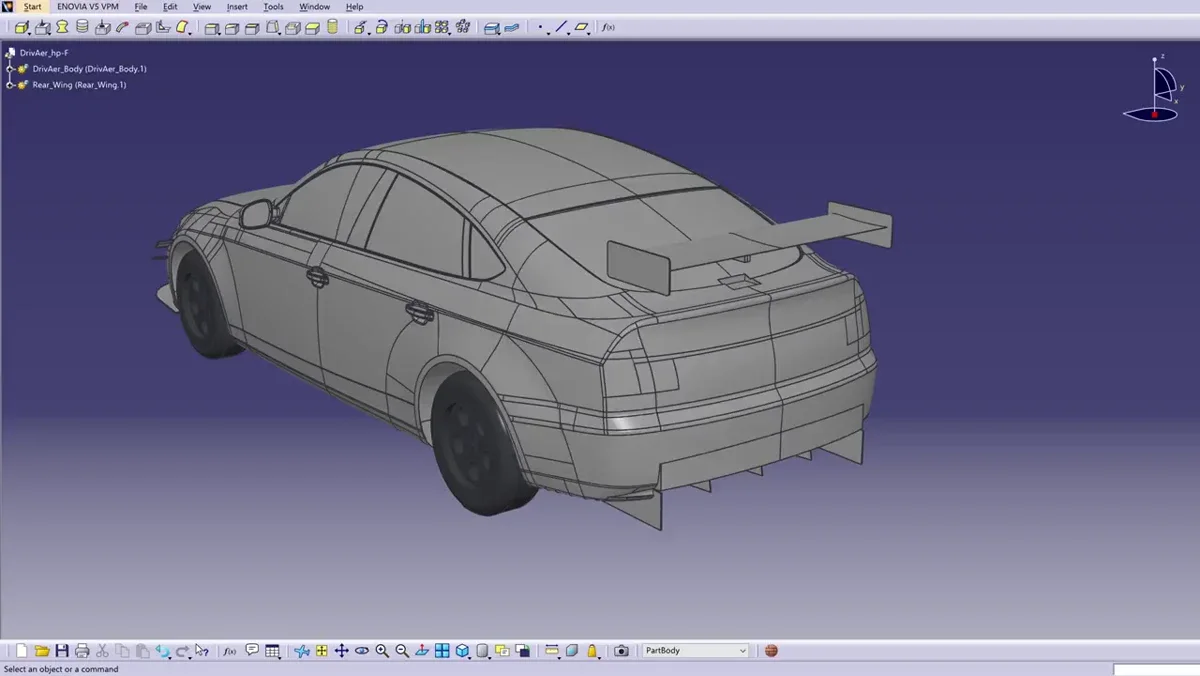The height and width of the screenshot is (676, 1200).
Task: Open the Window menu
Action: [314, 7]
